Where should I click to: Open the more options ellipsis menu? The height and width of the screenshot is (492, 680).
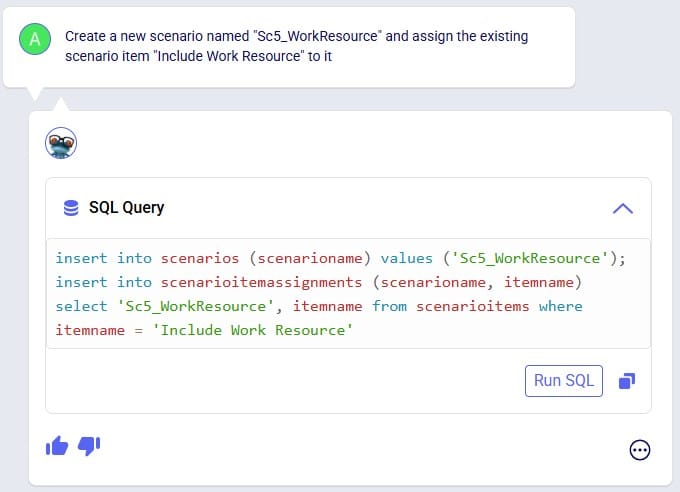[640, 450]
